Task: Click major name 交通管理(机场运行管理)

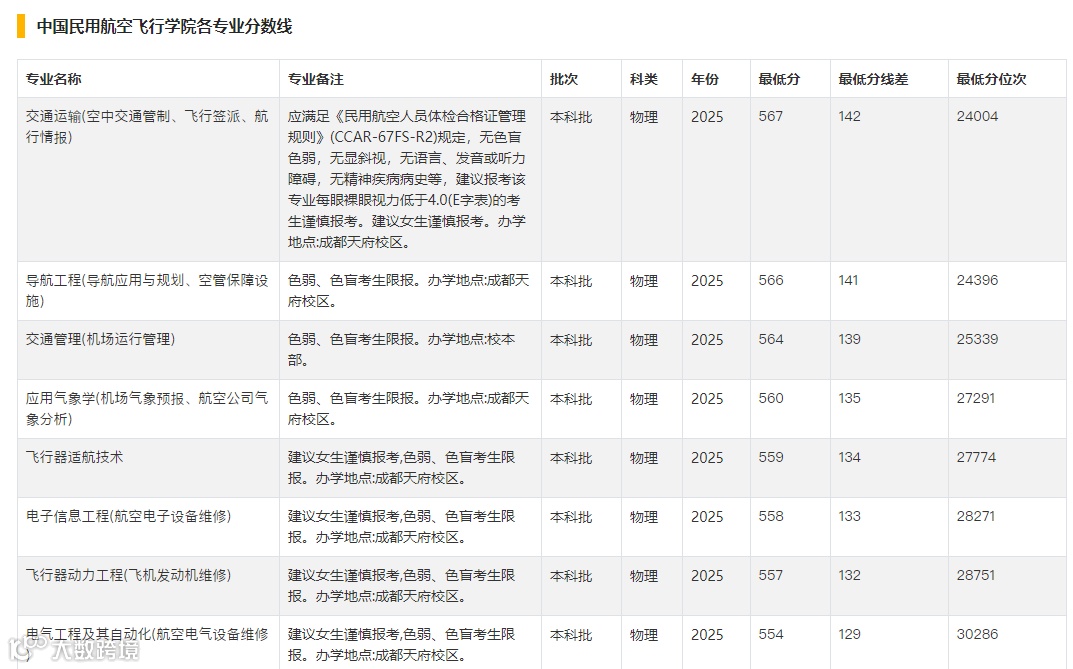Action: click(x=101, y=339)
